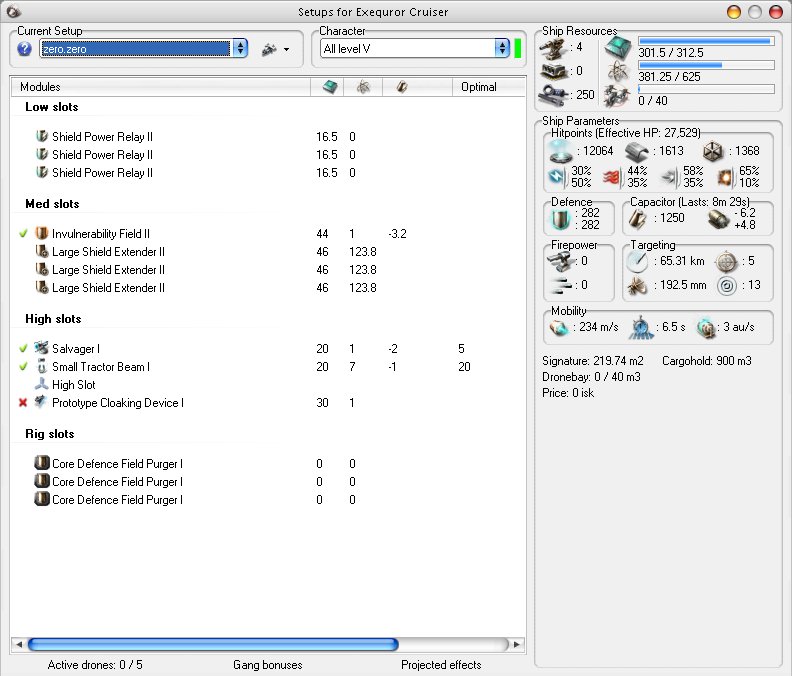Select the empty High Slot row
The width and height of the screenshot is (792, 676).
[268, 385]
